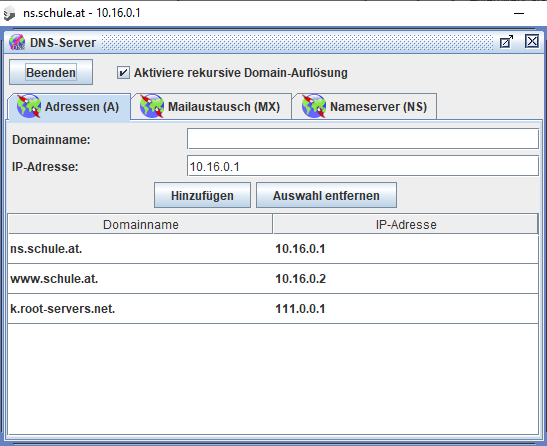Screen dimensions: 547x446
Task: Select the Adressen (A) tab
Action: tap(69, 106)
